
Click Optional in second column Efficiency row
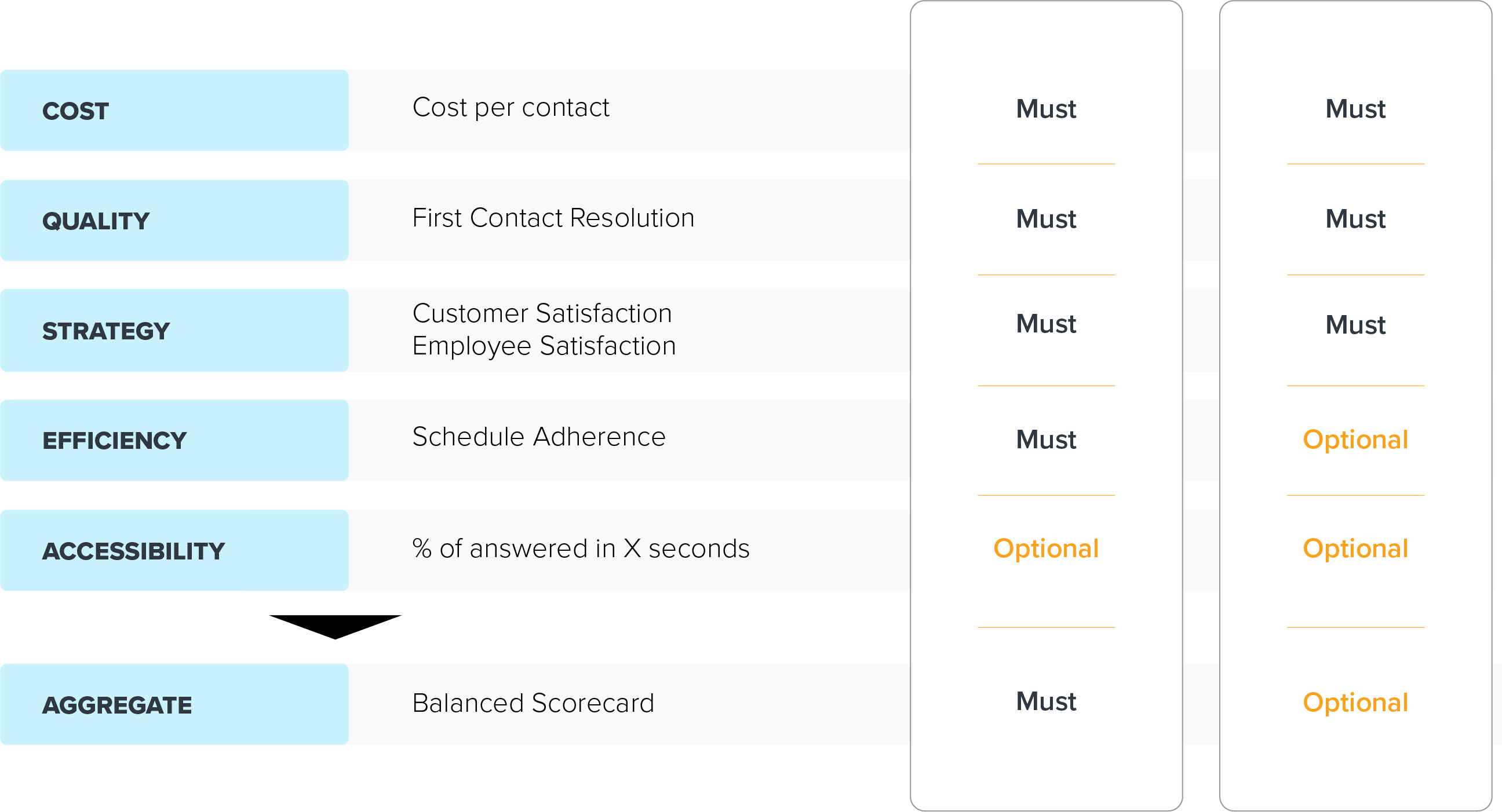point(1355,440)
